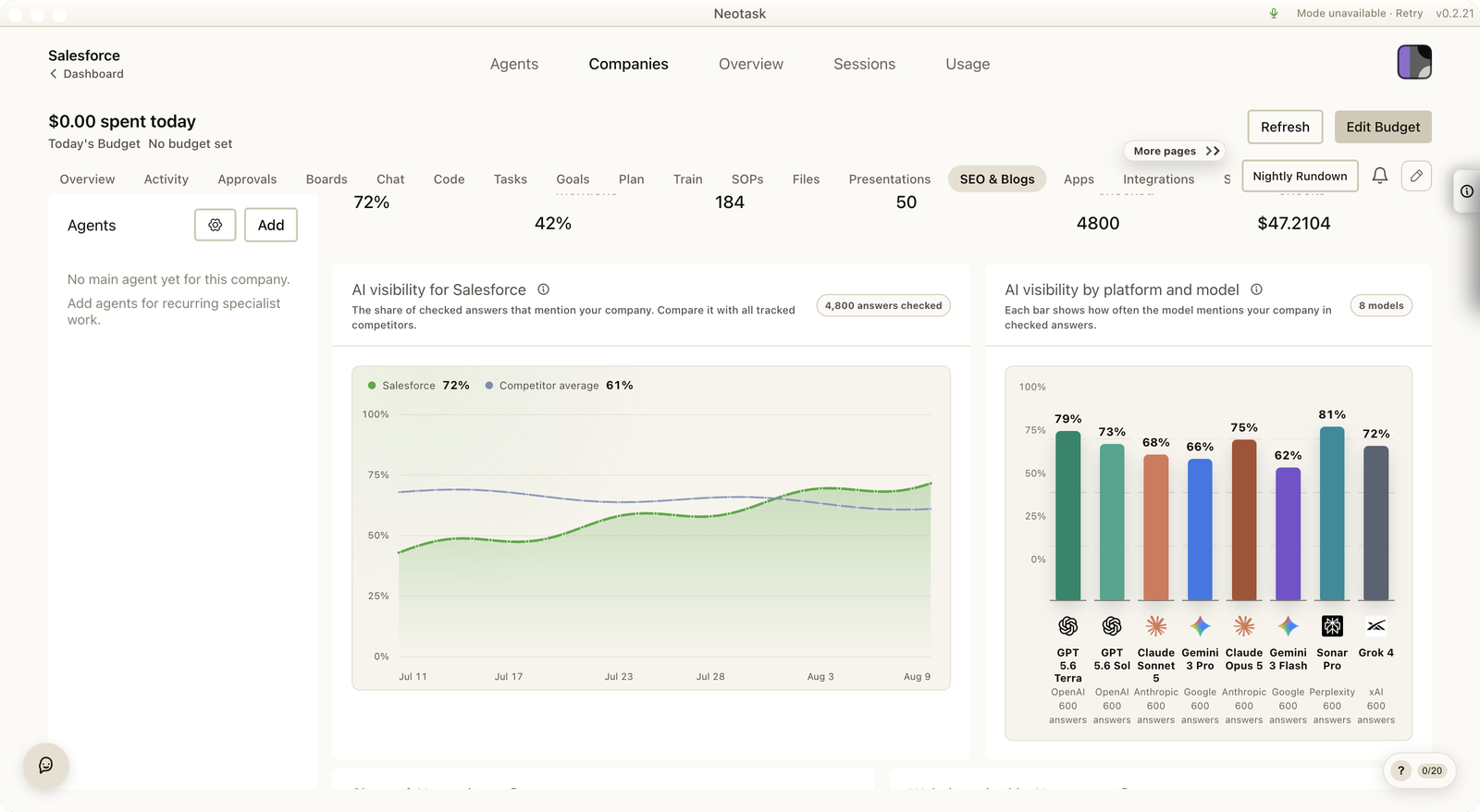Click the Salesforce 72% legend entry
1480x812 pixels.
419,386
